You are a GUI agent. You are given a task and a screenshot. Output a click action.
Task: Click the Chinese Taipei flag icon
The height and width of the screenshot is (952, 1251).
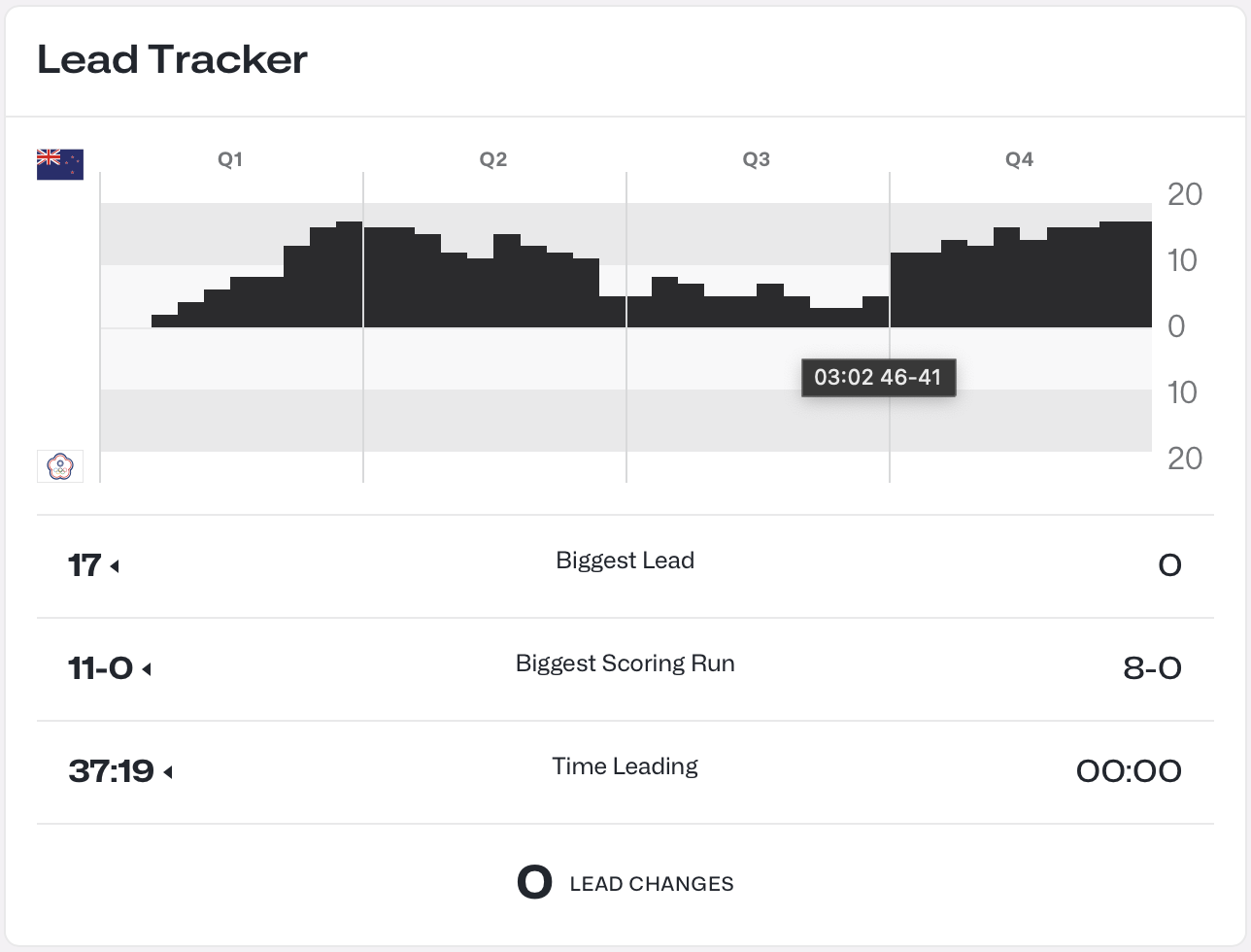pos(60,466)
